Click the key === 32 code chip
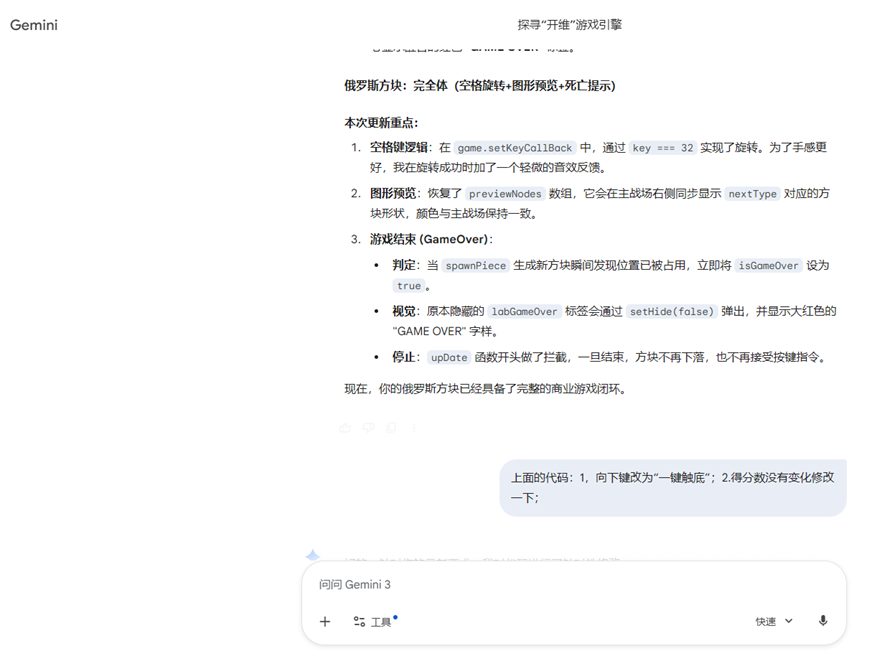 [663, 148]
